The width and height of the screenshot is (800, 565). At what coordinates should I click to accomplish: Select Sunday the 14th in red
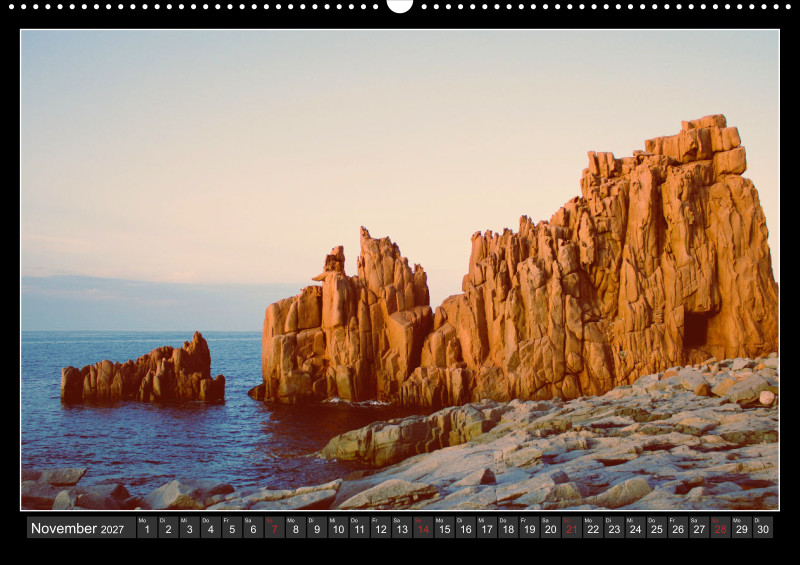pos(423,528)
